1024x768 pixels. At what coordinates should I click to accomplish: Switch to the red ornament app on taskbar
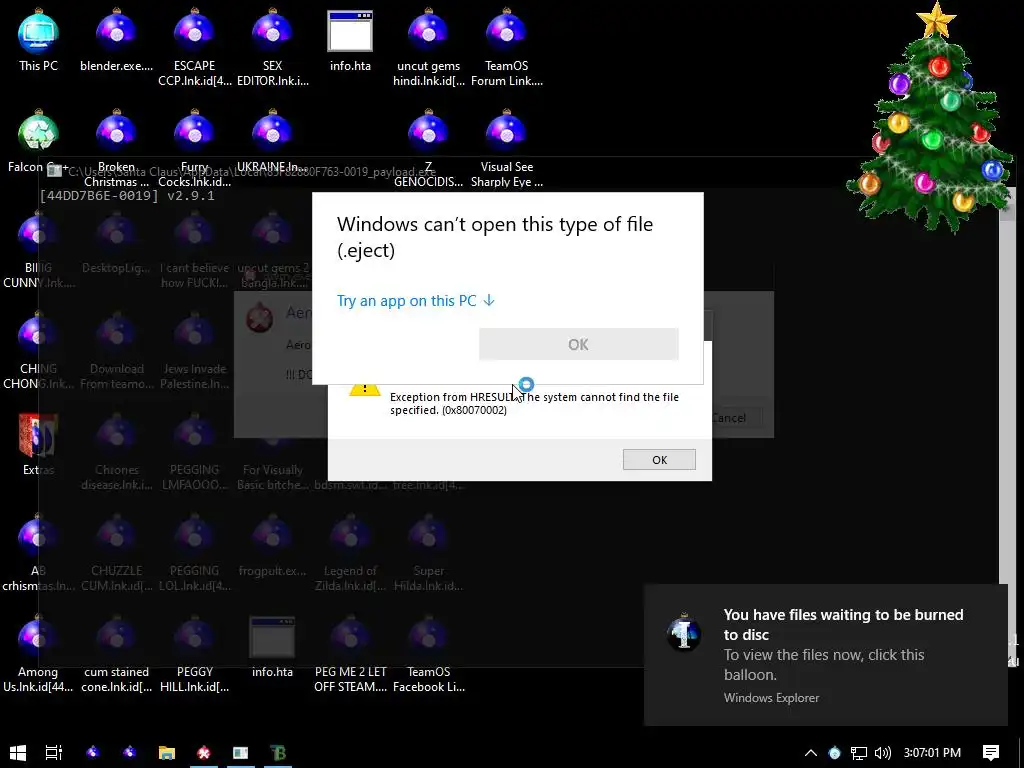click(204, 752)
